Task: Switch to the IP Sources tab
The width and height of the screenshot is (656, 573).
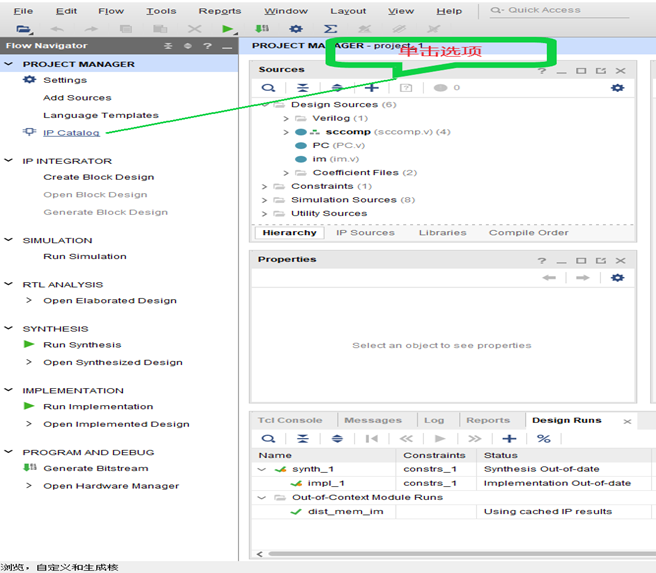Action: [x=365, y=232]
